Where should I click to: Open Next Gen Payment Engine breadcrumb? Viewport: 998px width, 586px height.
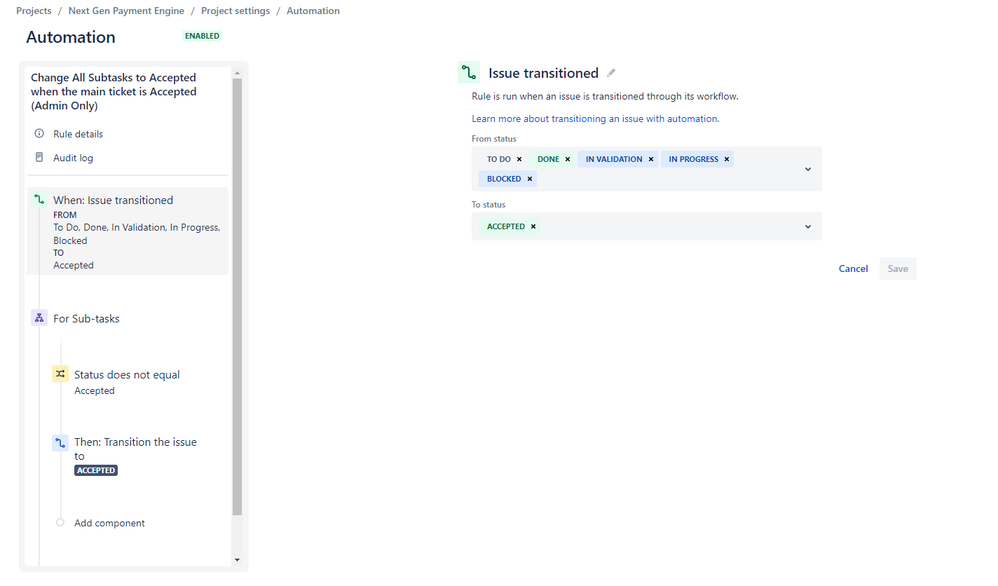point(126,11)
